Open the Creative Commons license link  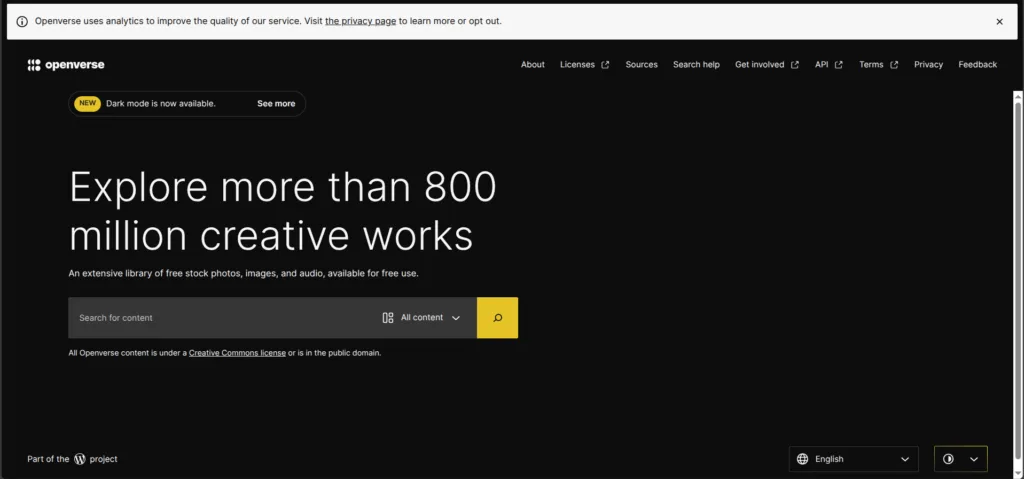pyautogui.click(x=237, y=353)
